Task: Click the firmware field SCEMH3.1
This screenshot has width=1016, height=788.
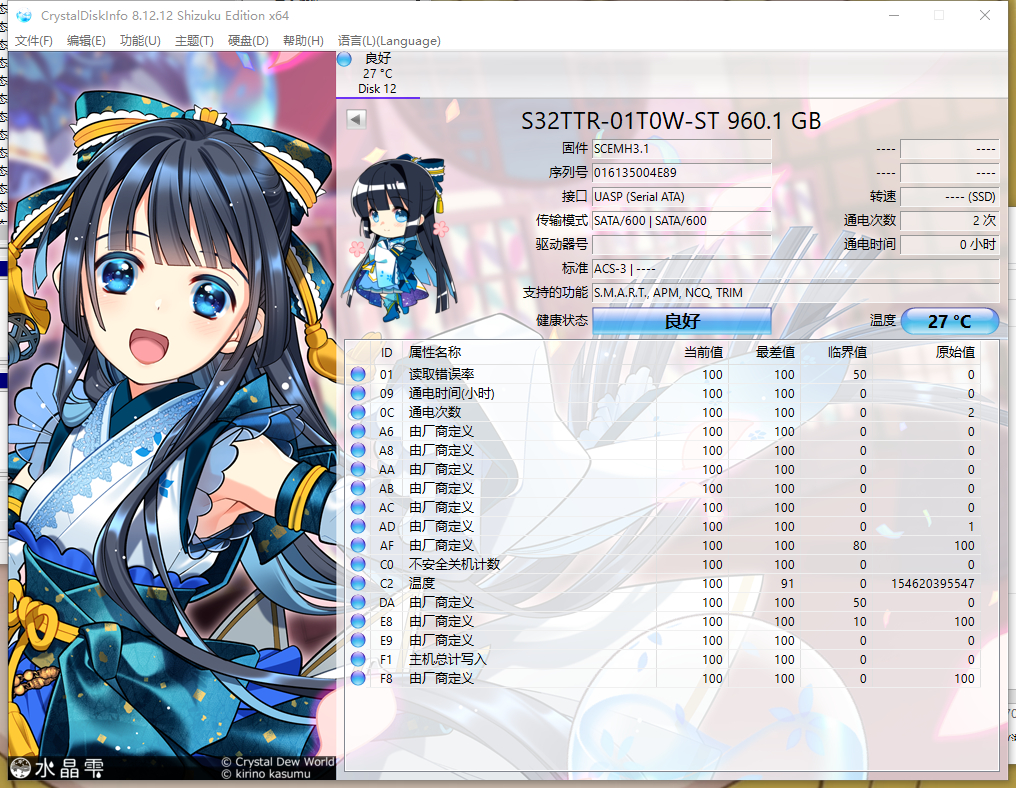Action: click(682, 148)
